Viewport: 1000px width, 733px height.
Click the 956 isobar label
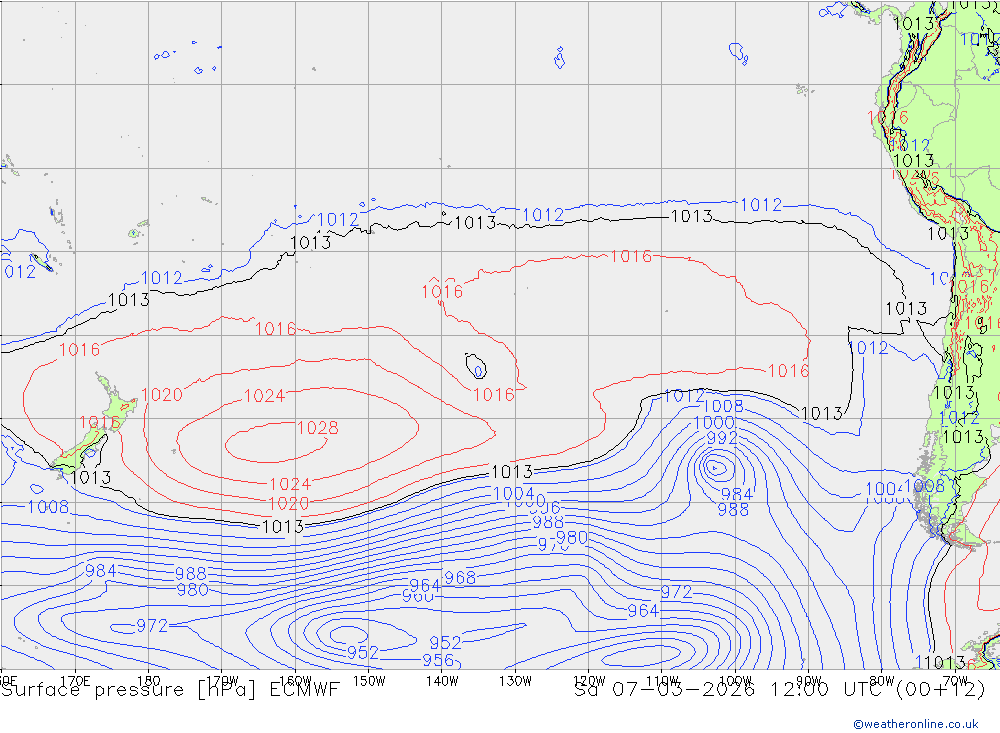(x=438, y=660)
